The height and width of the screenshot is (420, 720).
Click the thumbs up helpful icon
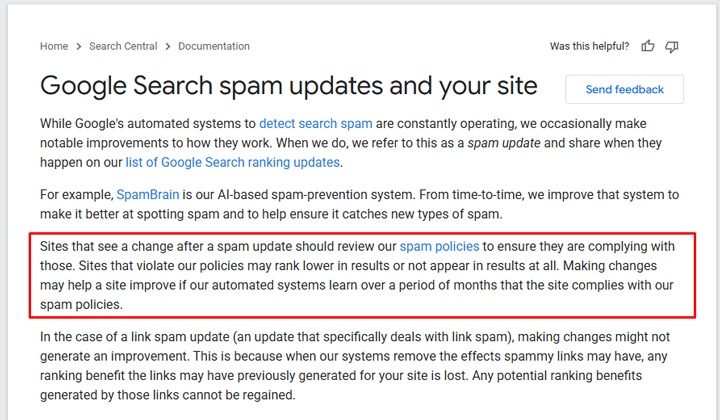coord(648,46)
